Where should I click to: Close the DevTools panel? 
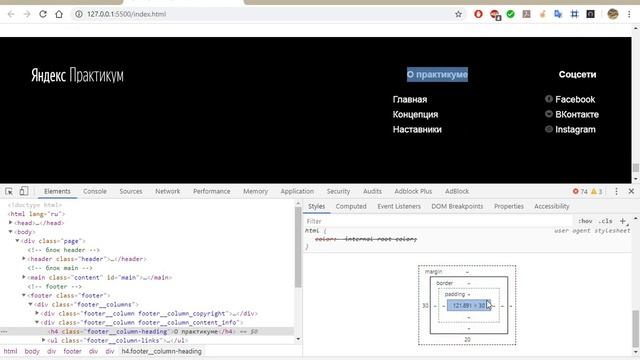(631, 191)
